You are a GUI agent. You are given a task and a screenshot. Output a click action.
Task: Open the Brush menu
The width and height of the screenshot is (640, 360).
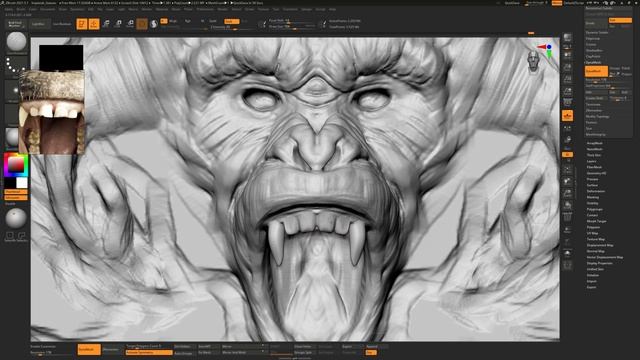click(x=20, y=9)
